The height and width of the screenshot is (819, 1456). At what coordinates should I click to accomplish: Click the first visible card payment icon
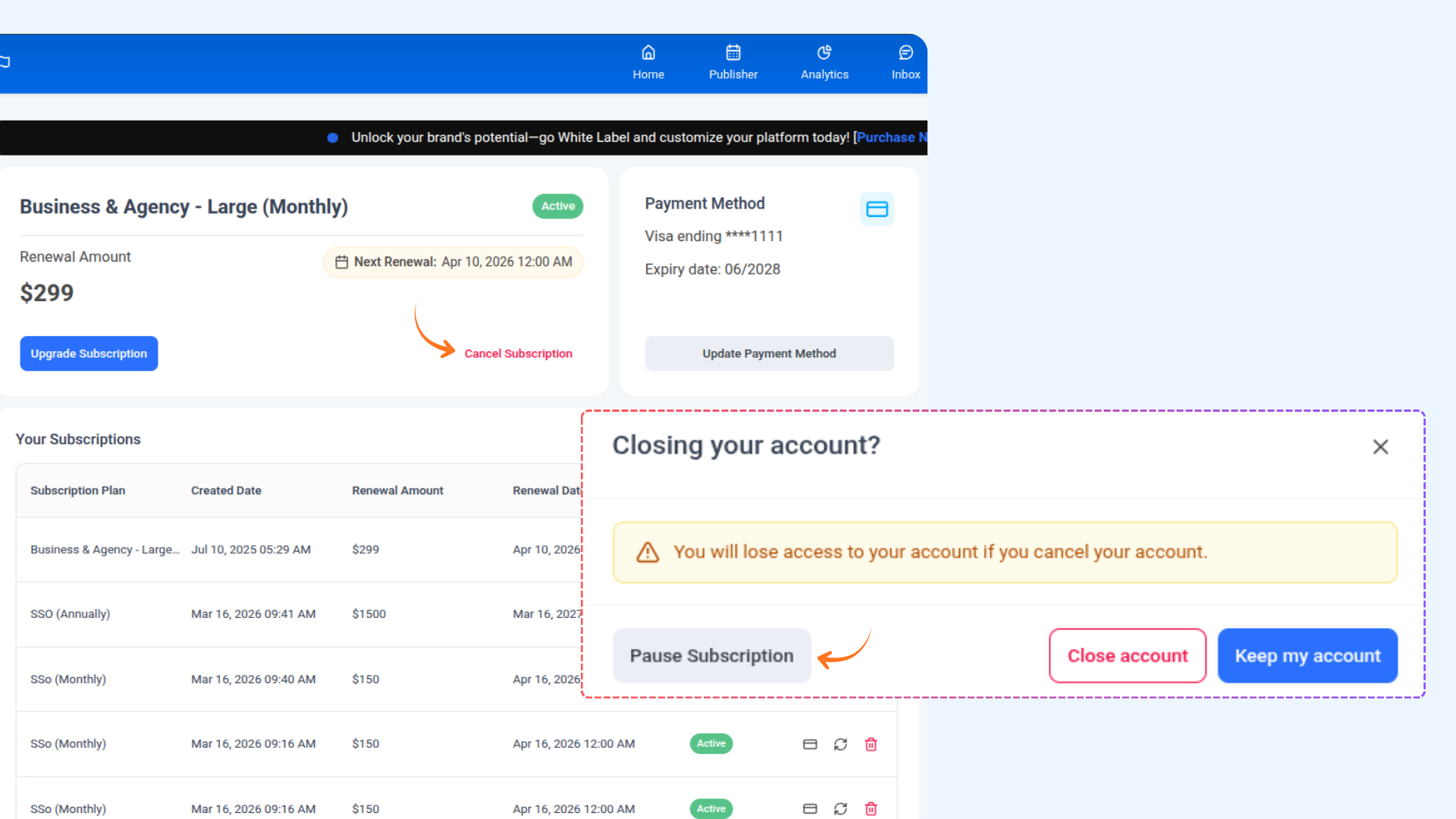[810, 744]
